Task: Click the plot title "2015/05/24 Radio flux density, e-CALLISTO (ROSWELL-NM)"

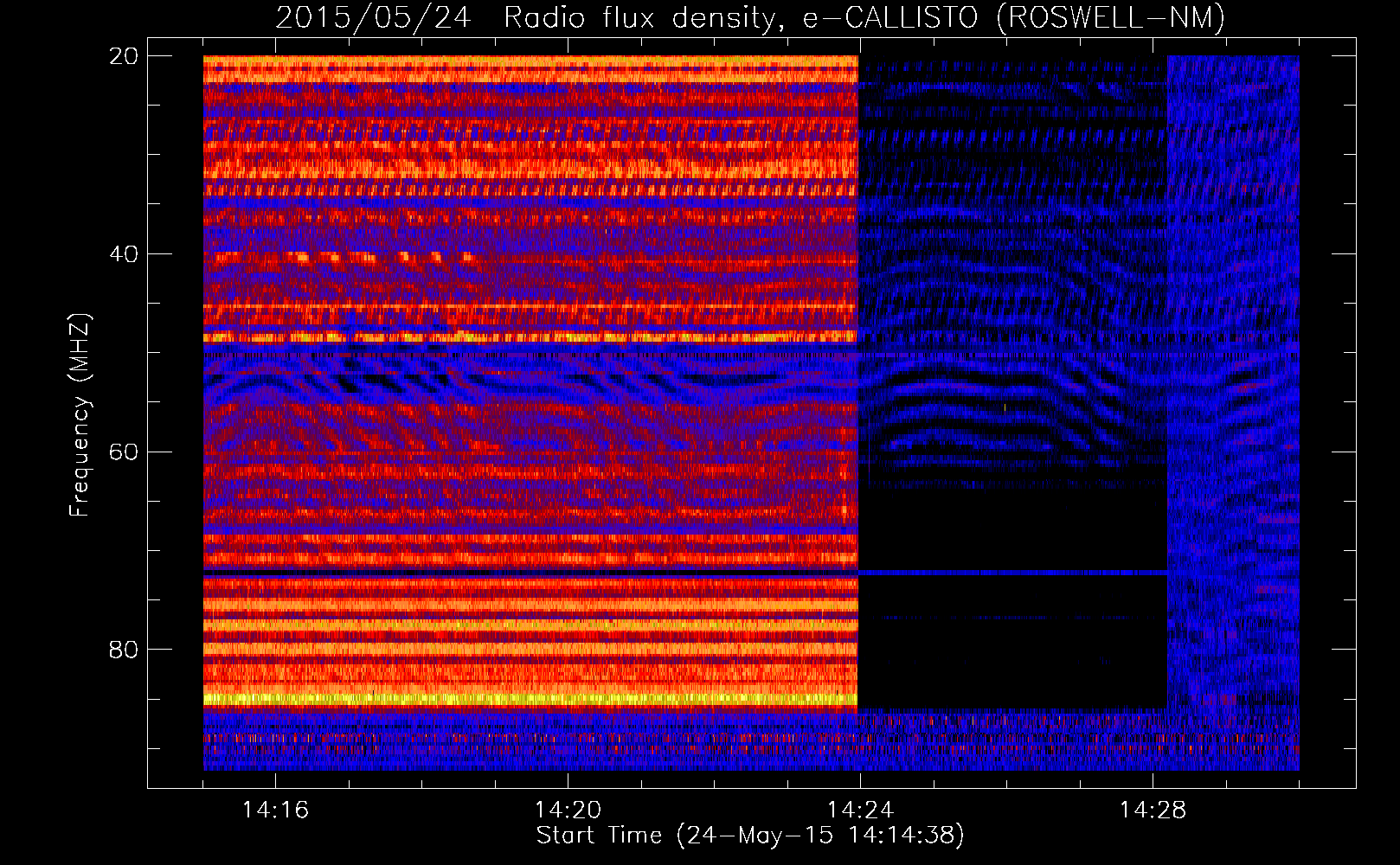Action: [x=750, y=18]
